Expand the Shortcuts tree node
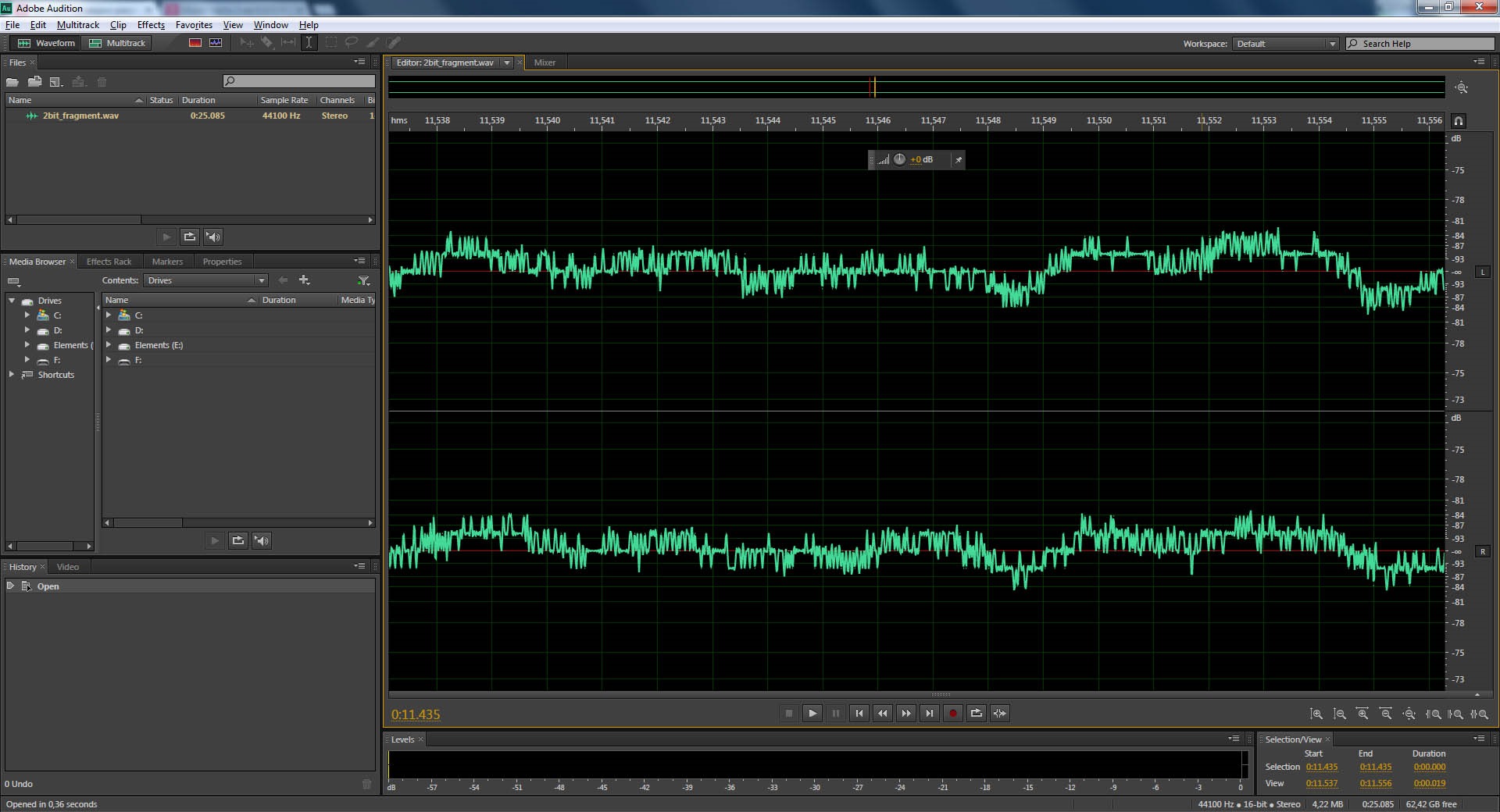The width and height of the screenshot is (1500, 812). click(12, 375)
